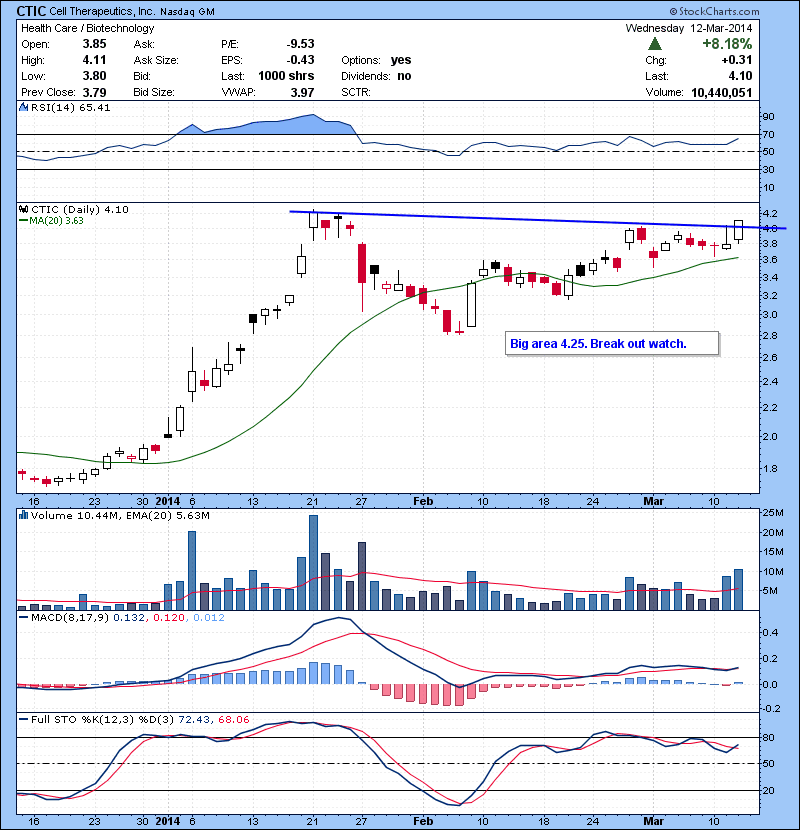Click the stochastic %D reading 68.06
This screenshot has width=800, height=830.
click(x=233, y=719)
